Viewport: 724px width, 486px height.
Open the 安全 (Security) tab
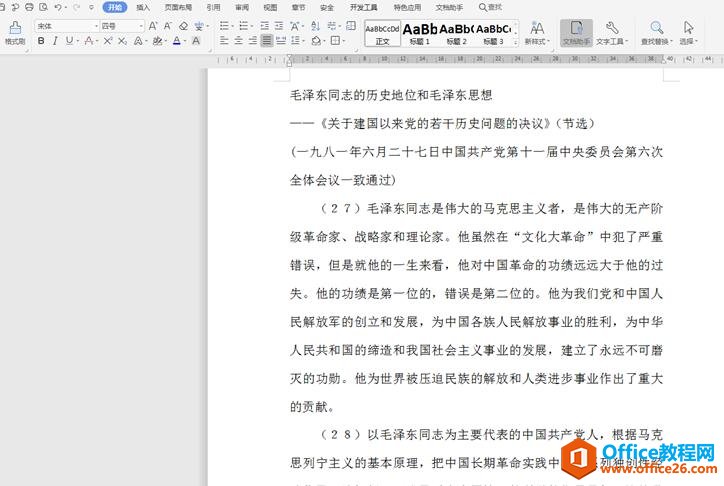(x=327, y=7)
